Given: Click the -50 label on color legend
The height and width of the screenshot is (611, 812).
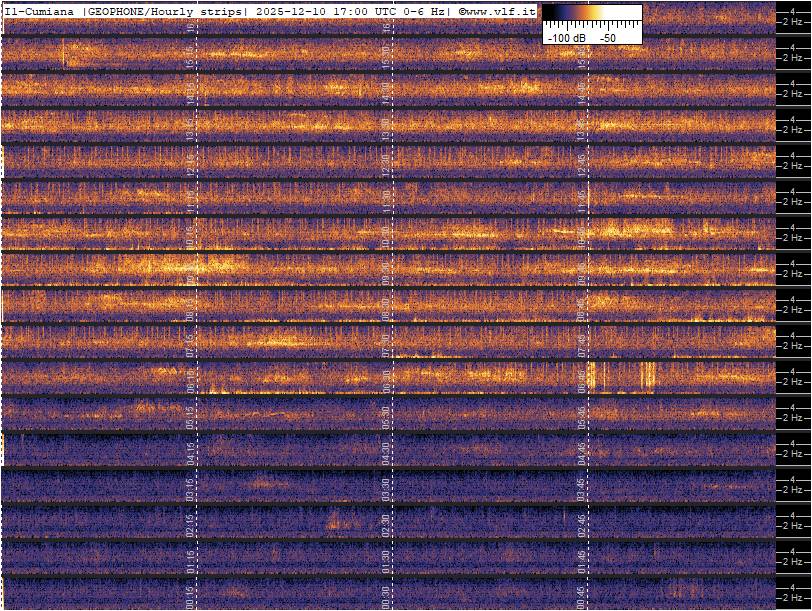Looking at the screenshot, I should pos(607,37).
